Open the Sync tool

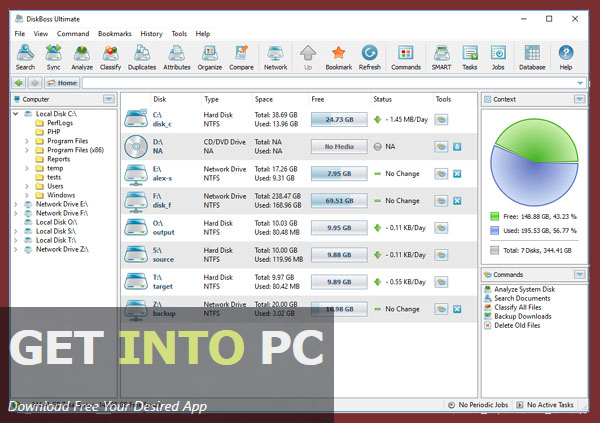click(53, 57)
